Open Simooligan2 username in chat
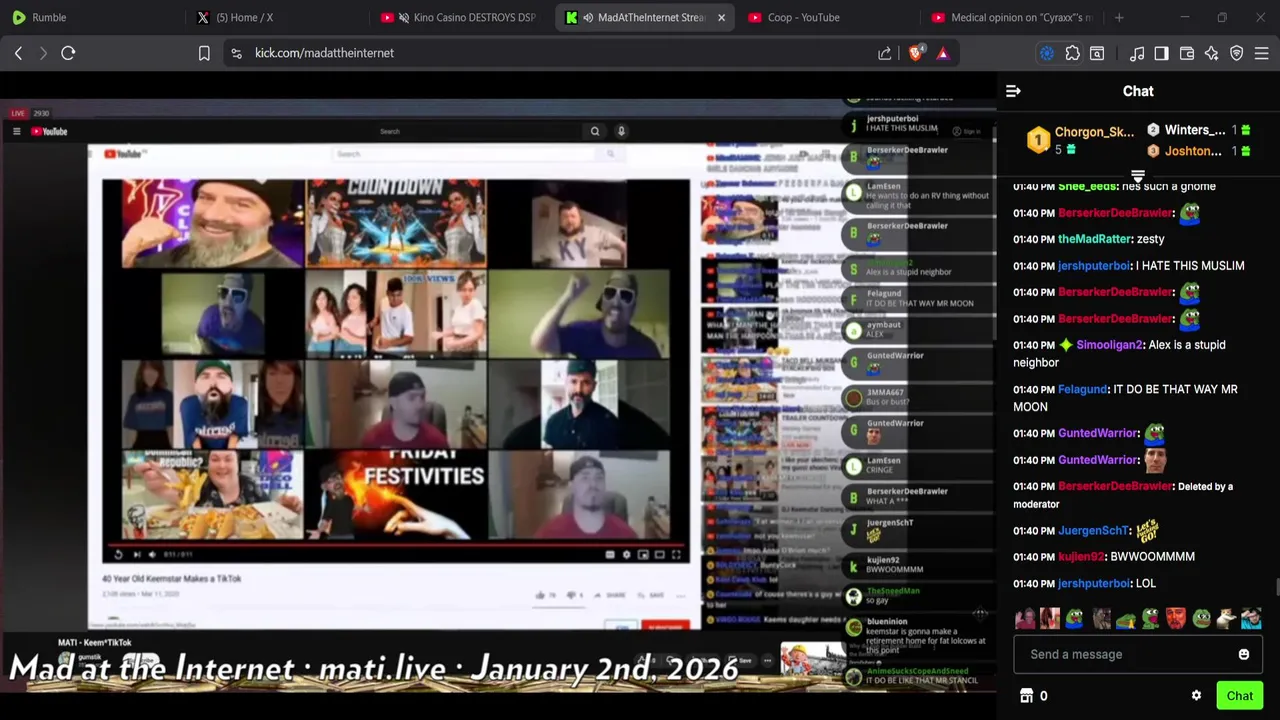The height and width of the screenshot is (720, 1280). (1109, 345)
